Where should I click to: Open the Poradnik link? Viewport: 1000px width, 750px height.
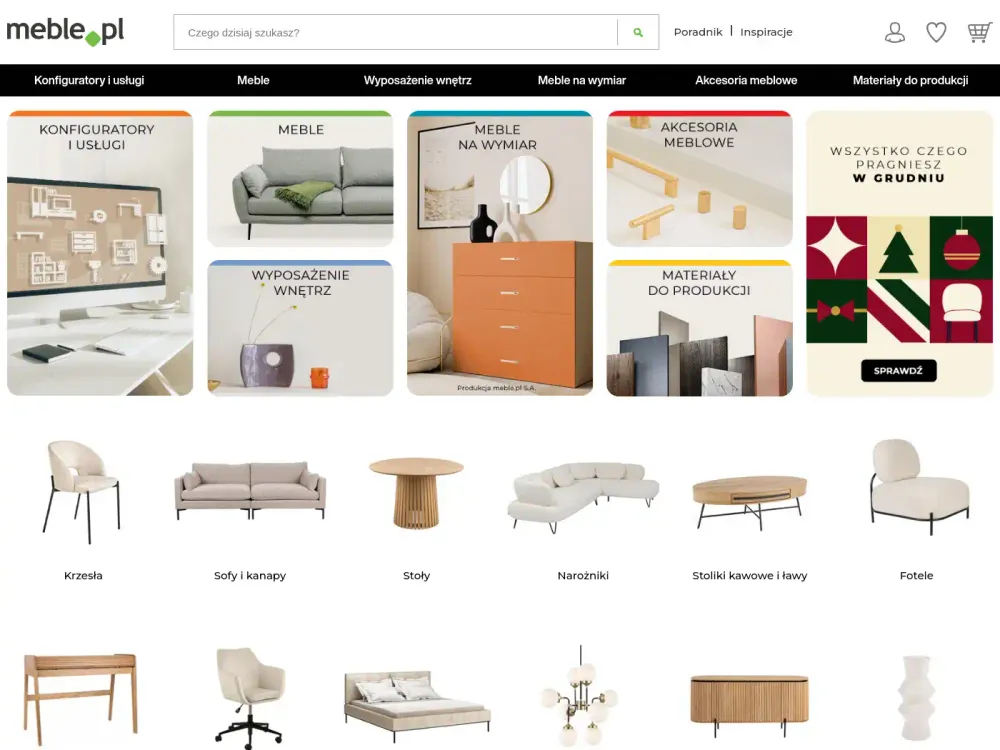pyautogui.click(x=698, y=32)
